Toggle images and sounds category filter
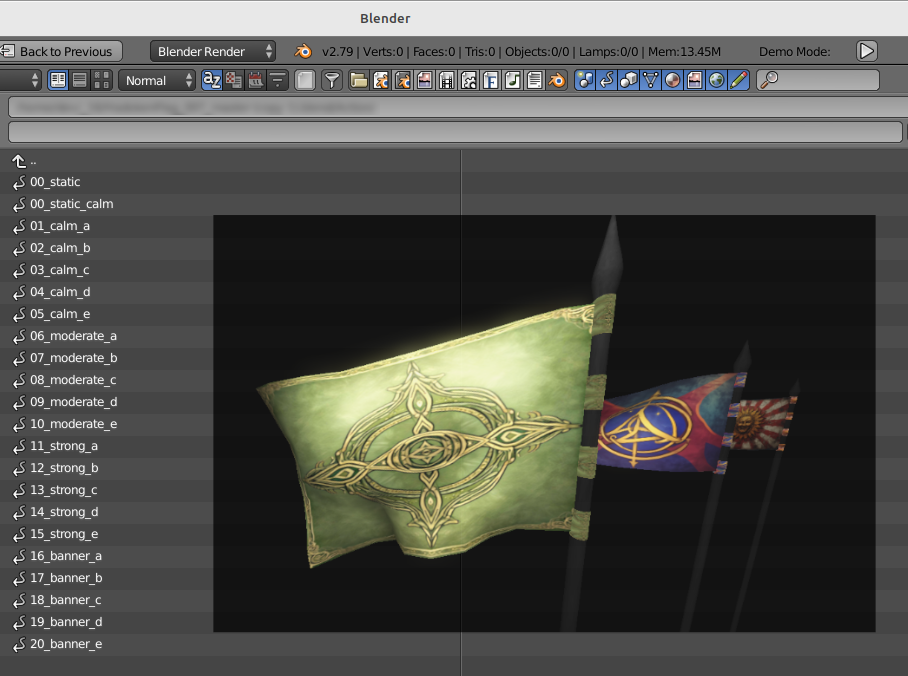 694,80
